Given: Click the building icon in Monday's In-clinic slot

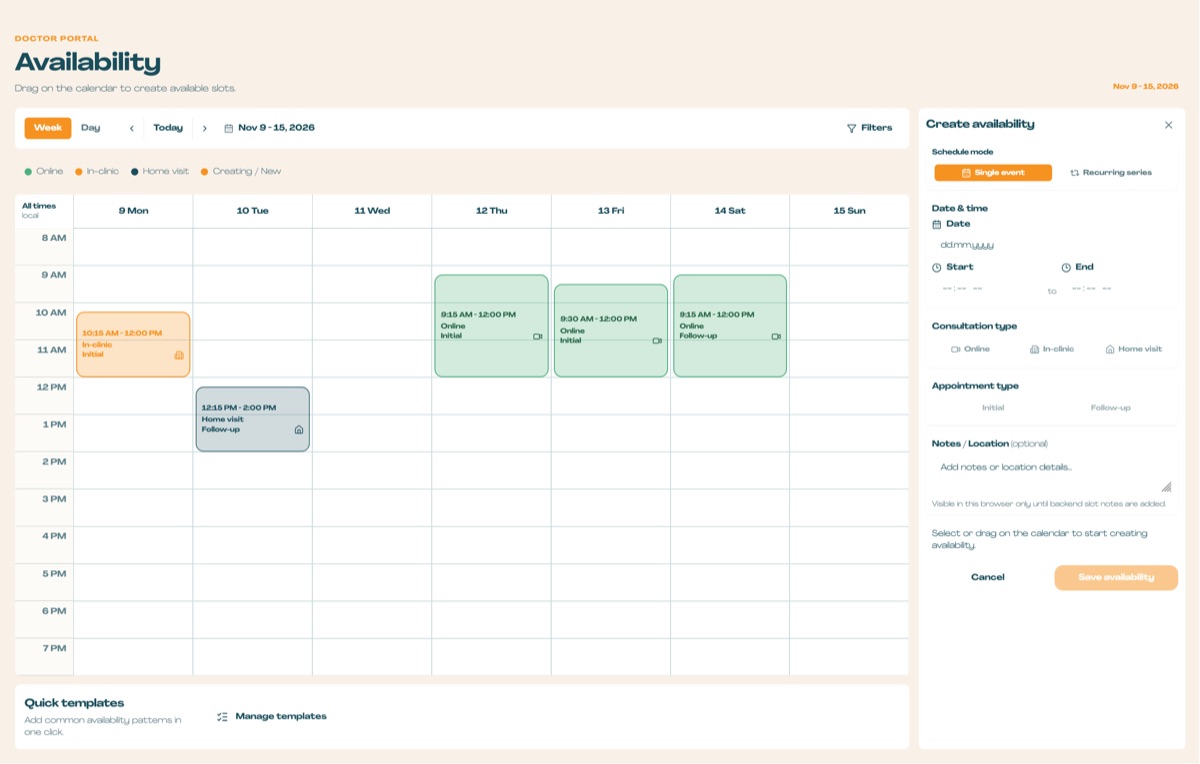Looking at the screenshot, I should click(179, 354).
